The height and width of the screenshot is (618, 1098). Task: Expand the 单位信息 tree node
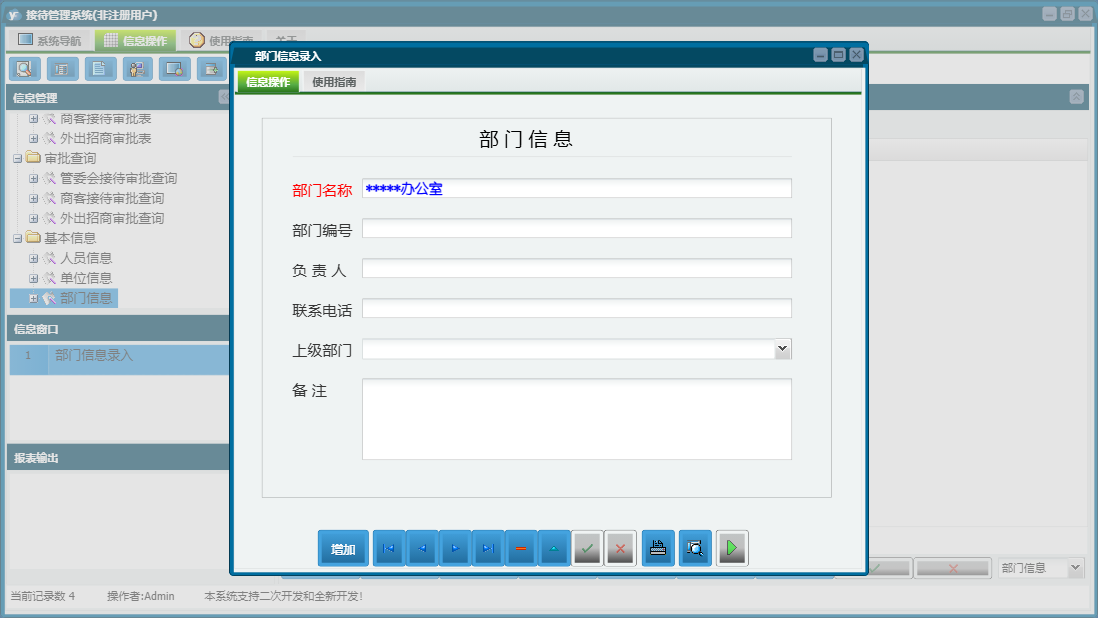33,279
